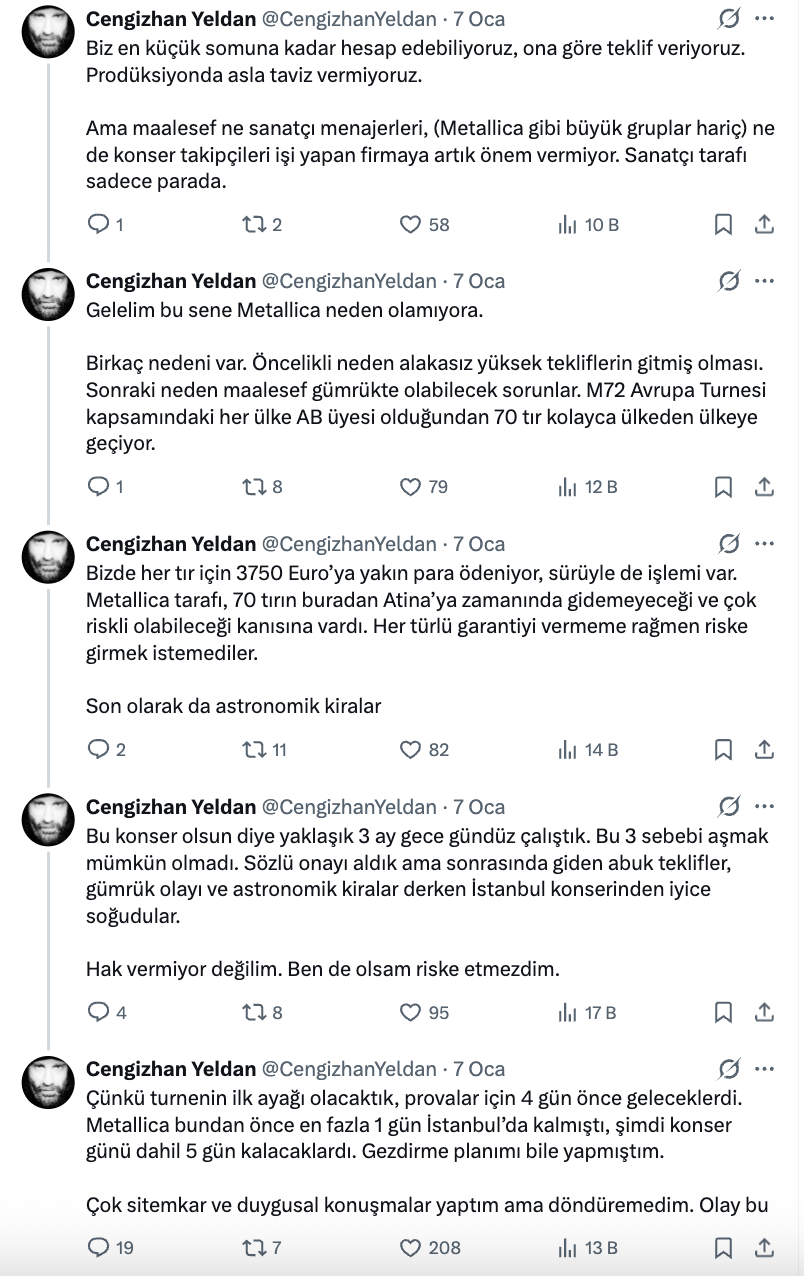Open three-dot menu on 'Bizde her tır' tweet
Screen dimensions: 804x1276
pyautogui.click(x=764, y=544)
